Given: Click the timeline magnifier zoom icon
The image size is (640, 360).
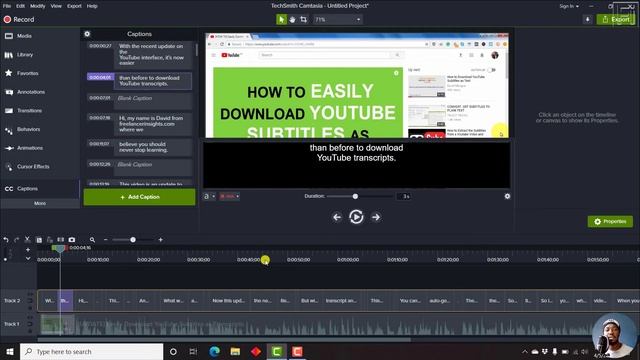Looking at the screenshot, I should click(92, 240).
